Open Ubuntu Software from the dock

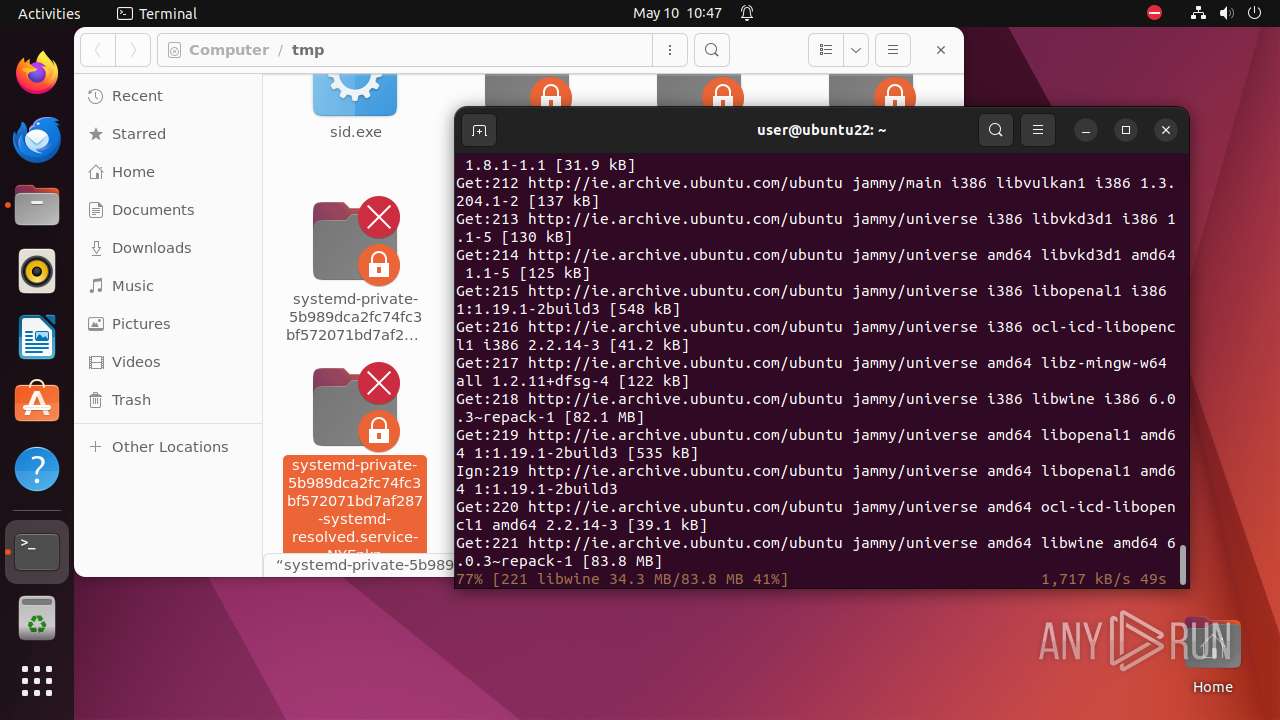37,403
